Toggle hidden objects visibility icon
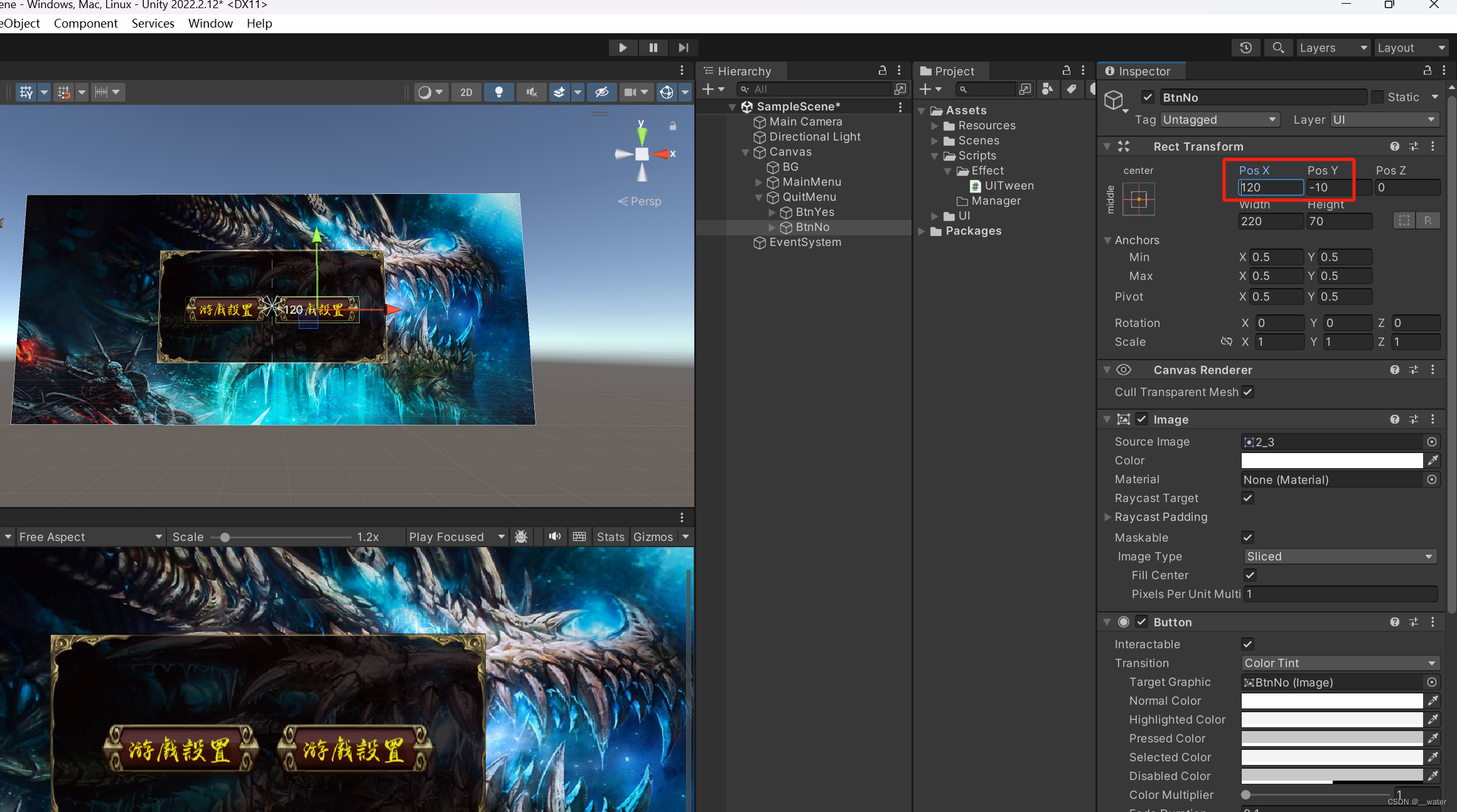The width and height of the screenshot is (1457, 812). pos(601,92)
